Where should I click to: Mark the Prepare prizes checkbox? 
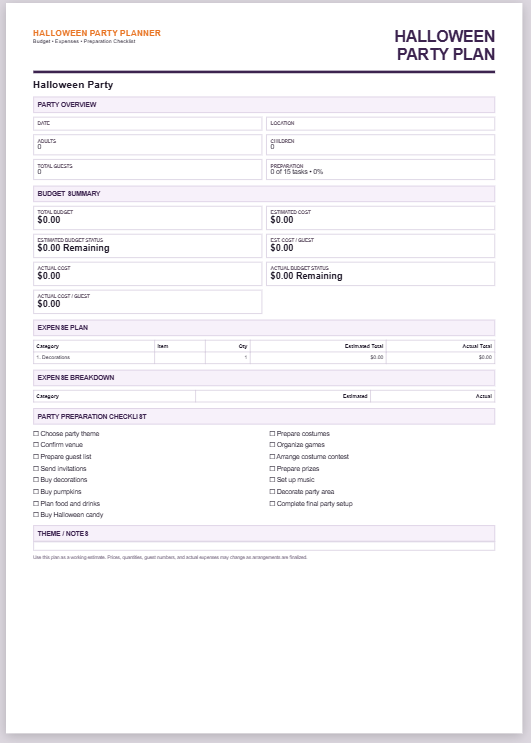[x=272, y=468]
